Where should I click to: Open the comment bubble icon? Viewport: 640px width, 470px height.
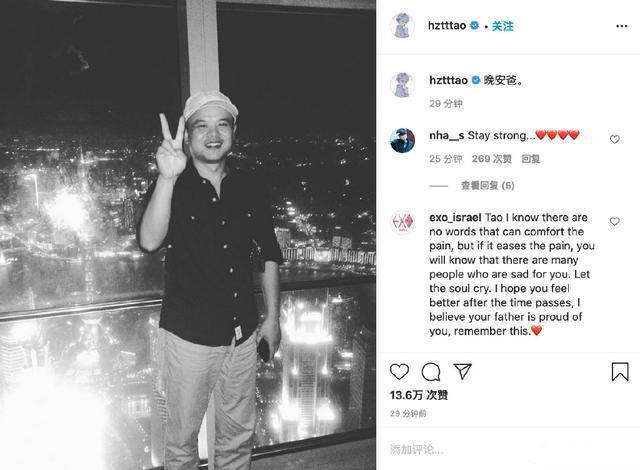tap(431, 372)
